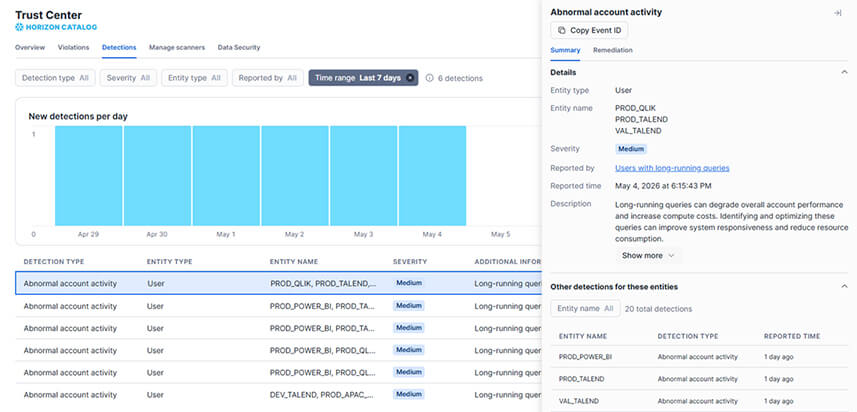Image resolution: width=857 pixels, height=412 pixels.
Task: Switch to the Remediation tab
Action: 613,50
